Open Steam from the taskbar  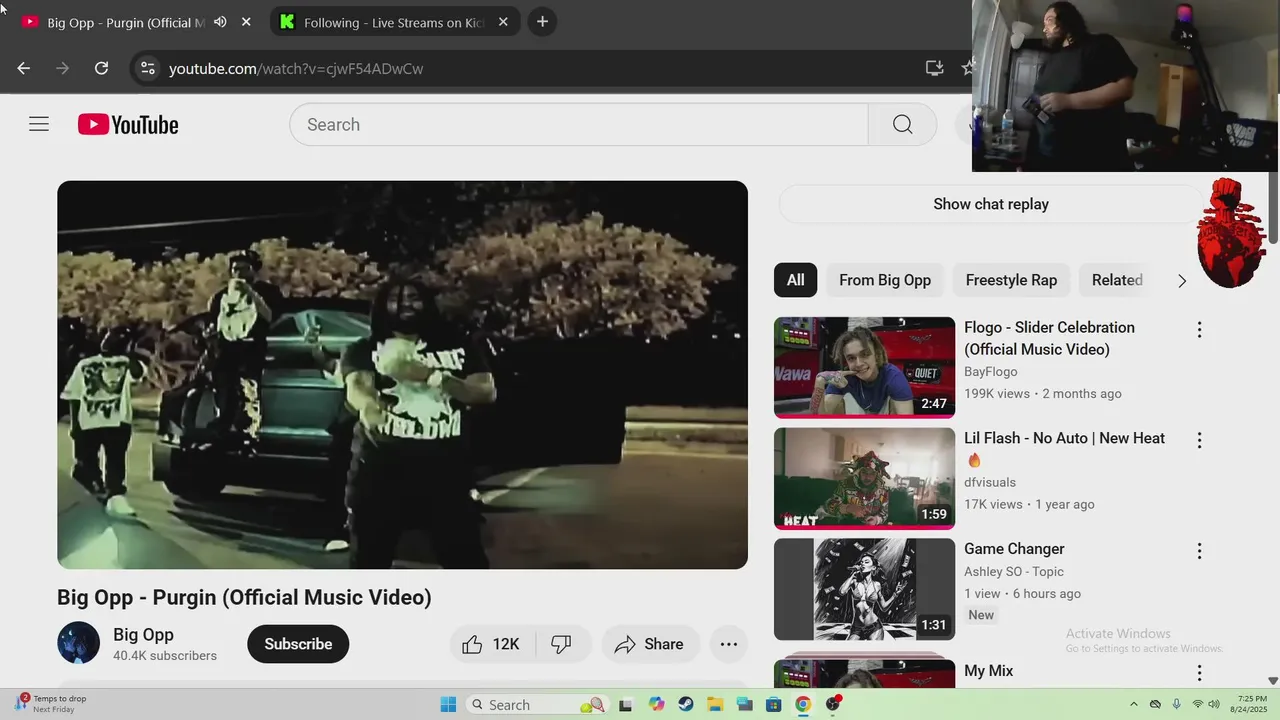(x=685, y=704)
